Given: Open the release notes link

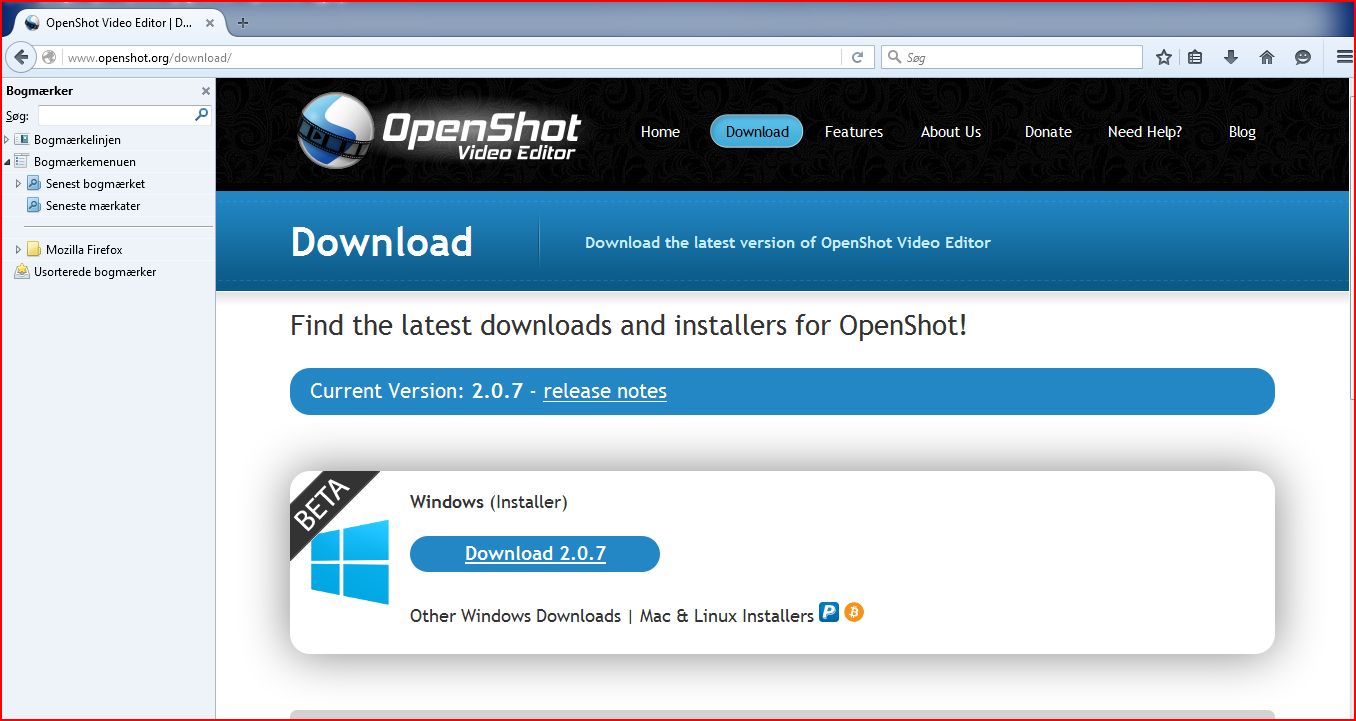Looking at the screenshot, I should (x=605, y=391).
